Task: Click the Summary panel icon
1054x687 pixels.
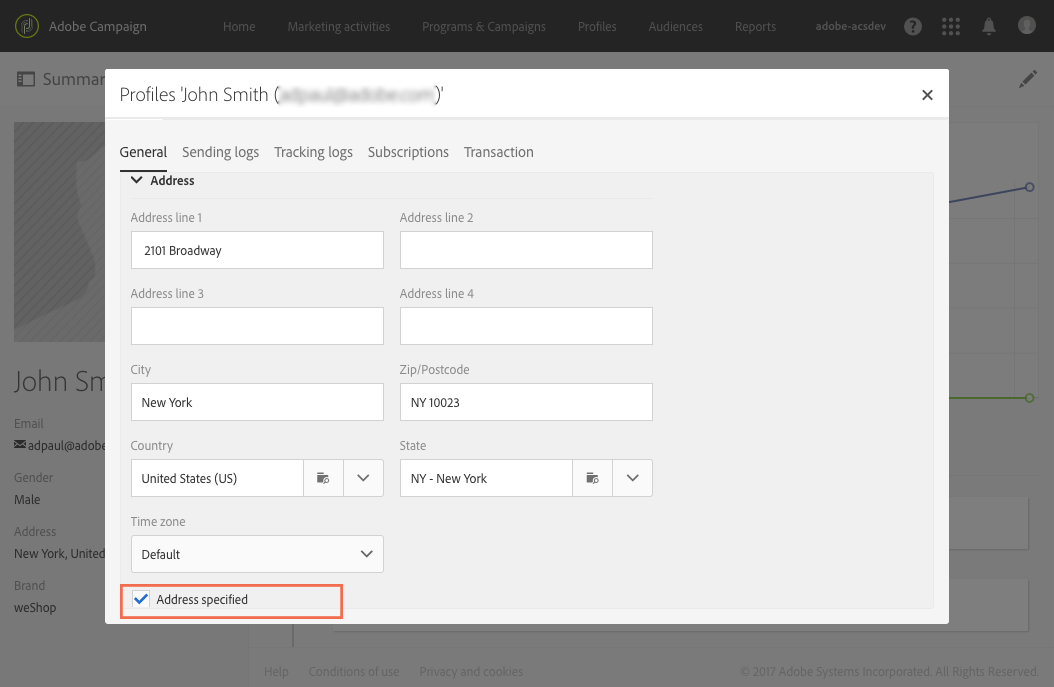Action: [x=26, y=79]
